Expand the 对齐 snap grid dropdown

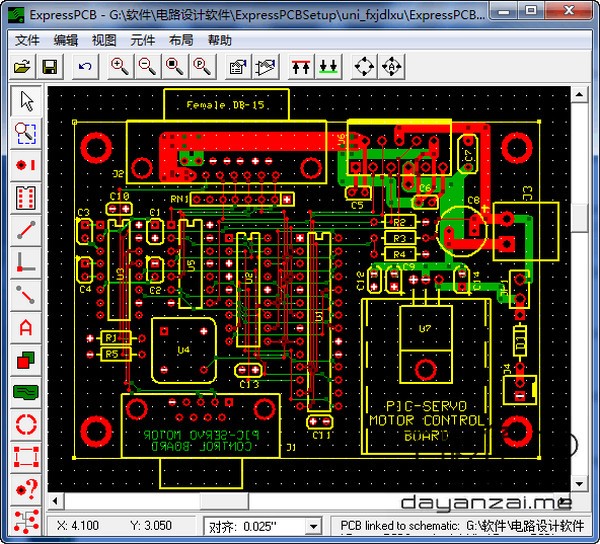point(314,527)
